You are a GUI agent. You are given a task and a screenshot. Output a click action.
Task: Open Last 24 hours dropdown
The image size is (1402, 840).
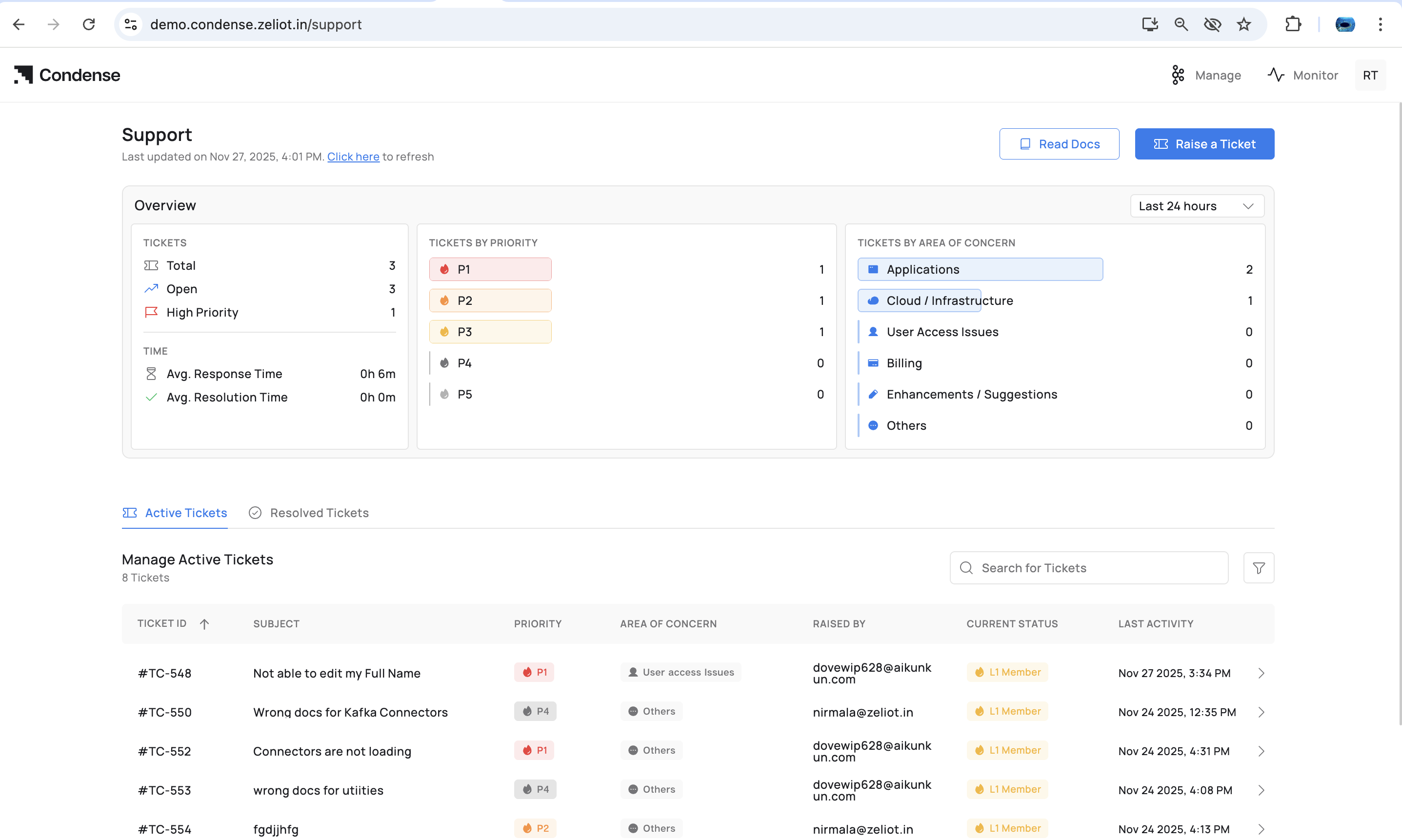click(x=1197, y=206)
